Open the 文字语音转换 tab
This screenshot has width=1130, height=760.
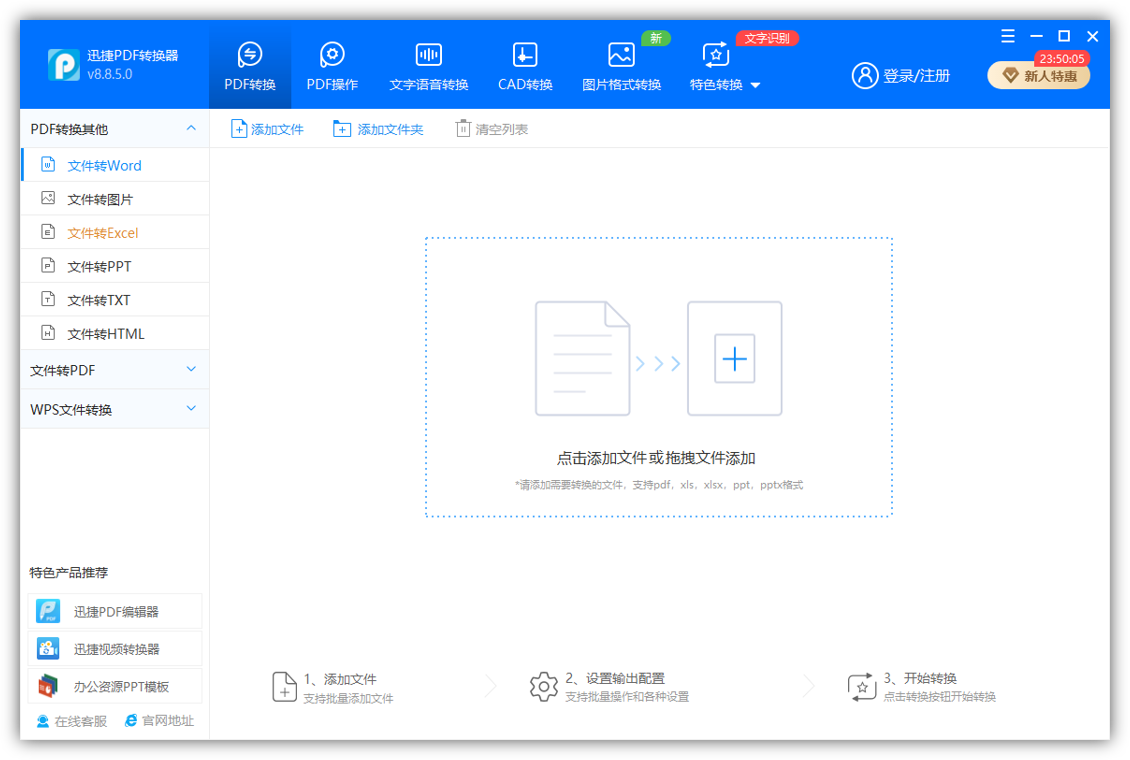pyautogui.click(x=429, y=66)
